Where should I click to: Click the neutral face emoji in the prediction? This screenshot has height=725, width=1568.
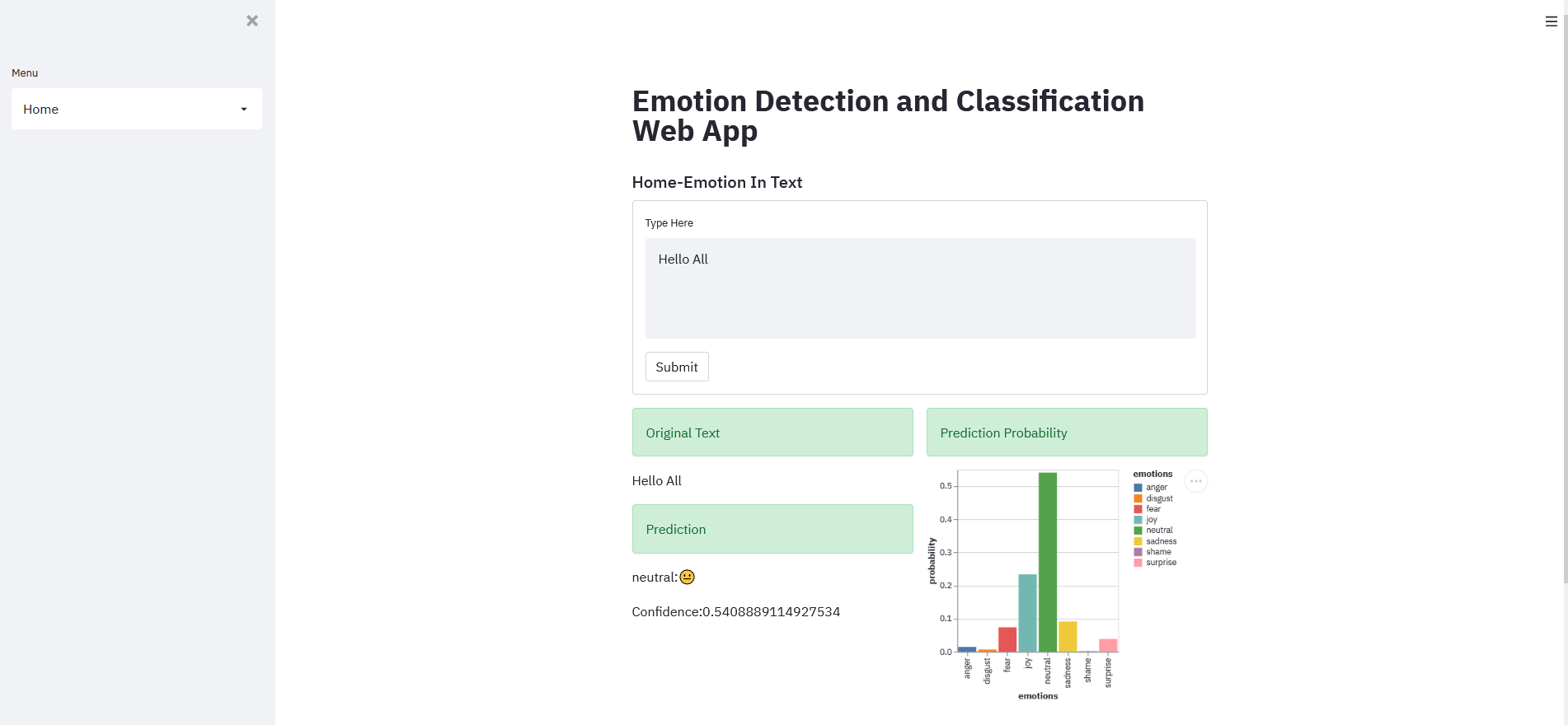686,577
